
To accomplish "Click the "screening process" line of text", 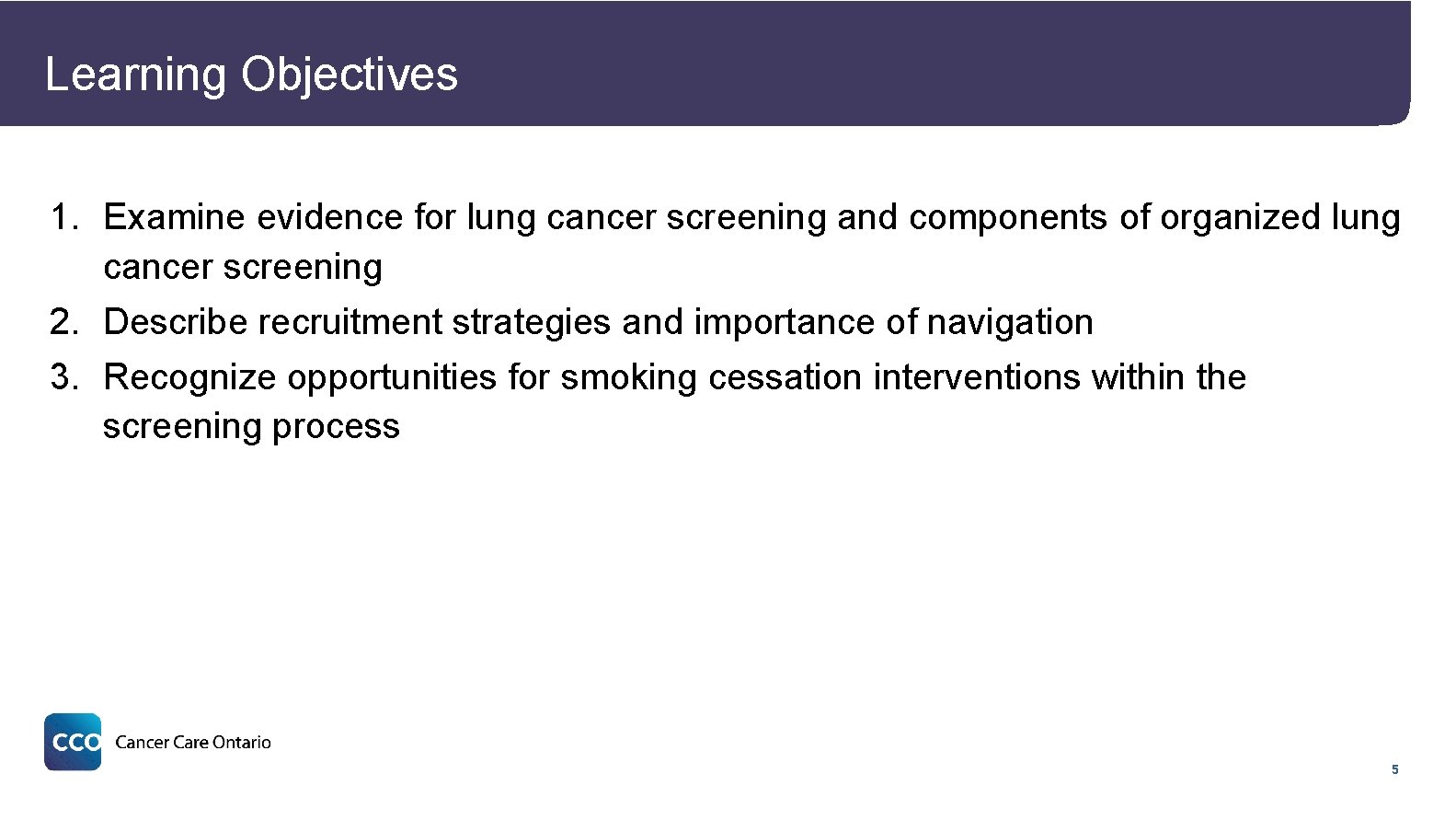I will click(251, 427).
